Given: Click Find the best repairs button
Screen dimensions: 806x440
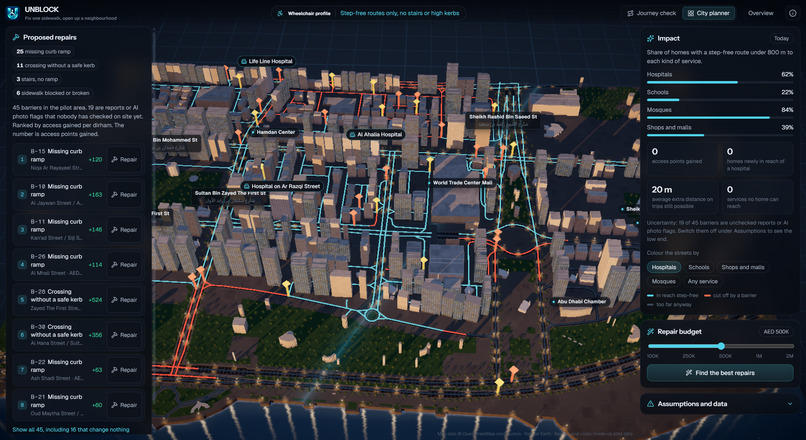Looking at the screenshot, I should 720,373.
